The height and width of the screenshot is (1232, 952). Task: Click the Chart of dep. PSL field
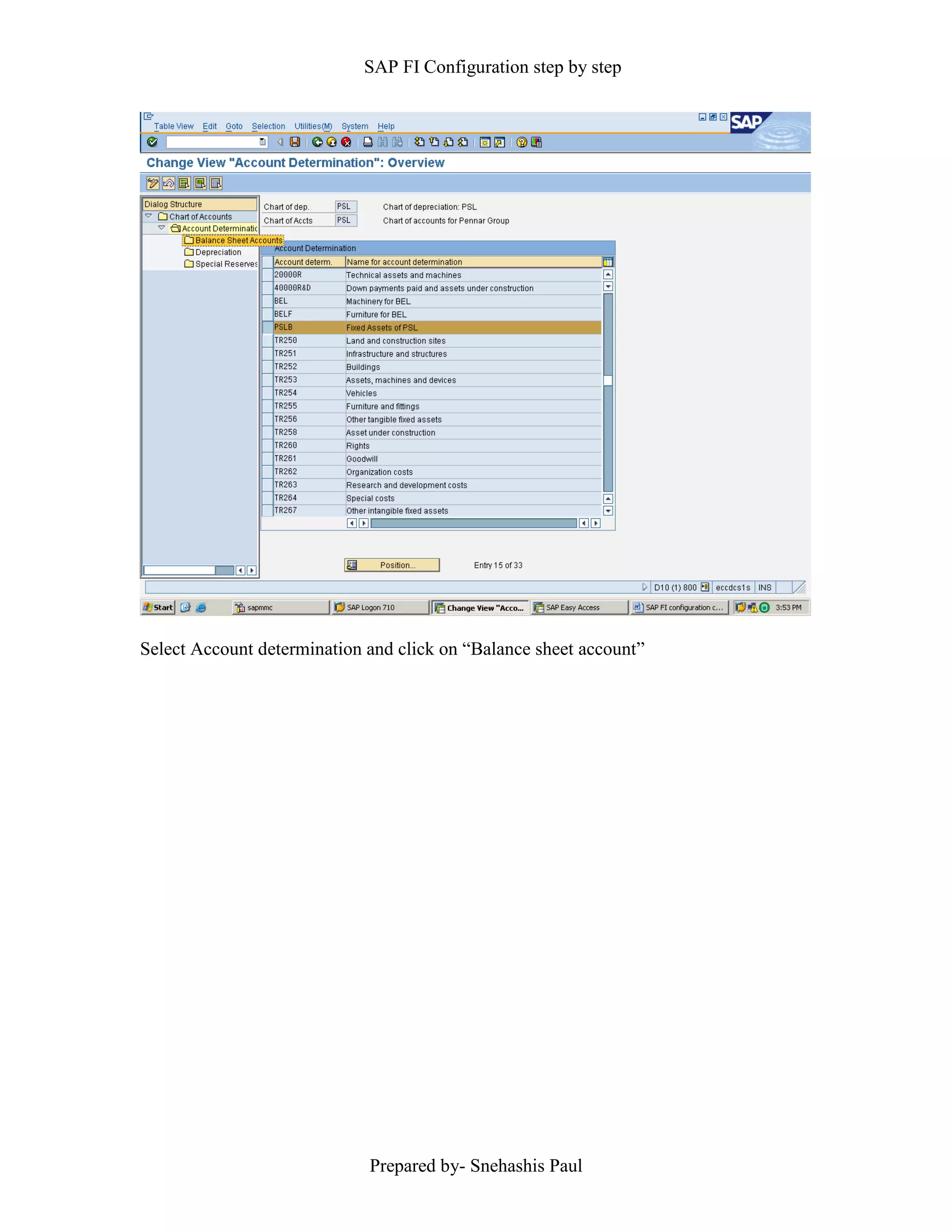pyautogui.click(x=346, y=206)
